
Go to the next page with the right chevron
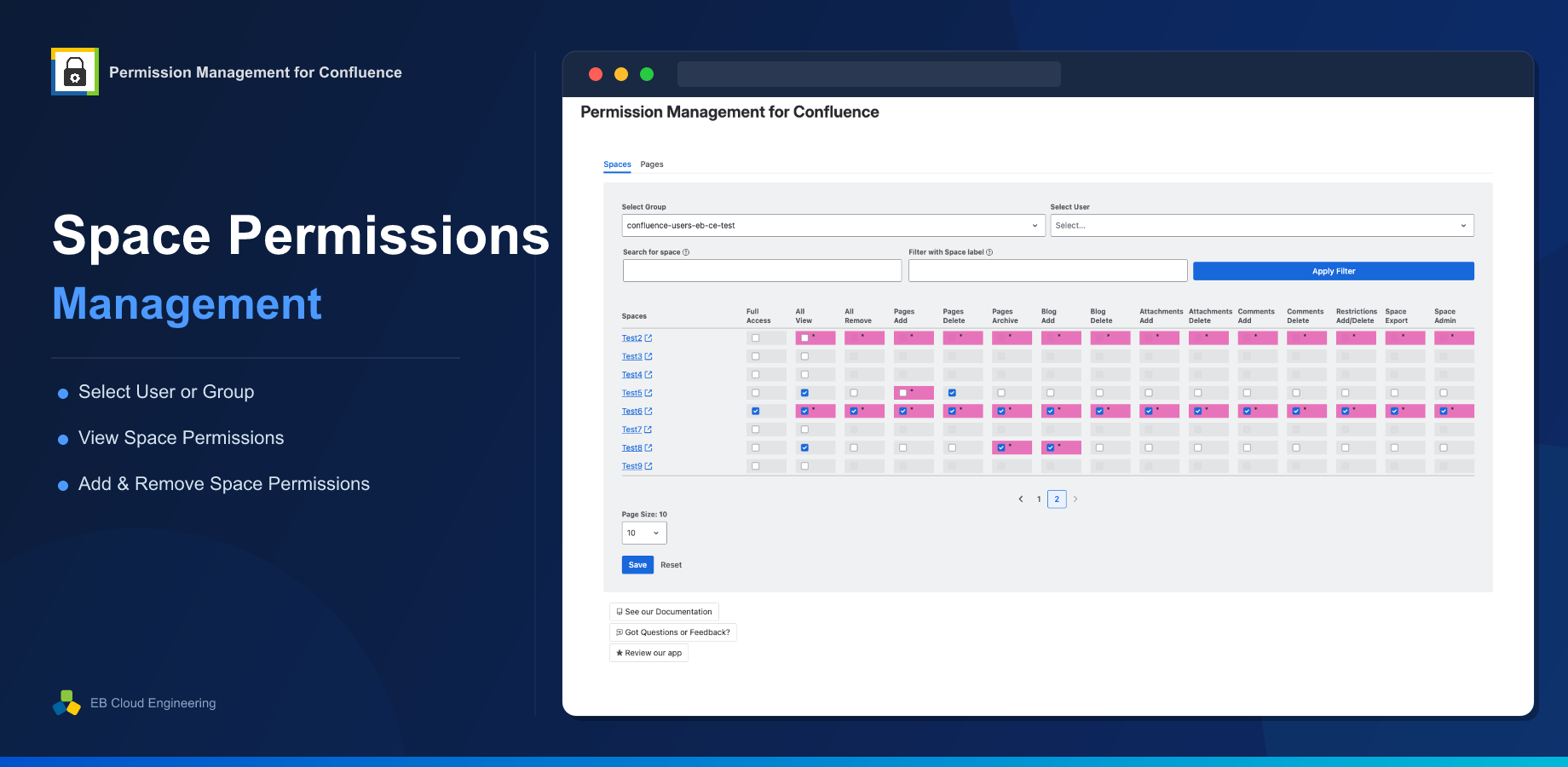(1075, 499)
